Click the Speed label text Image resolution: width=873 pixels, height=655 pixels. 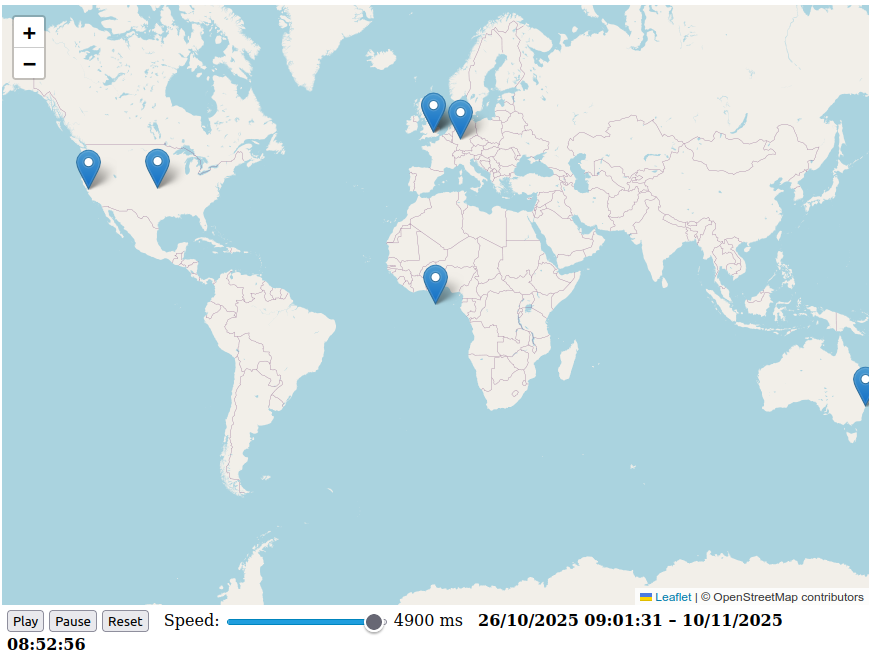pos(191,620)
